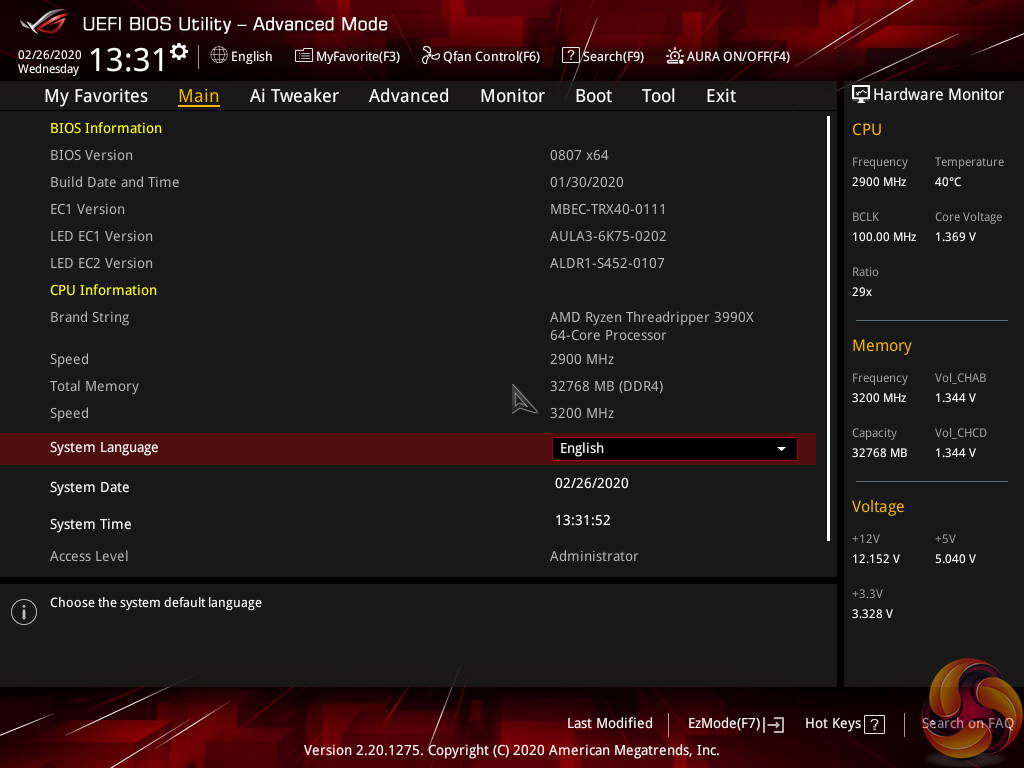
Task: Switch to the Advanced tab
Action: pyautogui.click(x=408, y=96)
